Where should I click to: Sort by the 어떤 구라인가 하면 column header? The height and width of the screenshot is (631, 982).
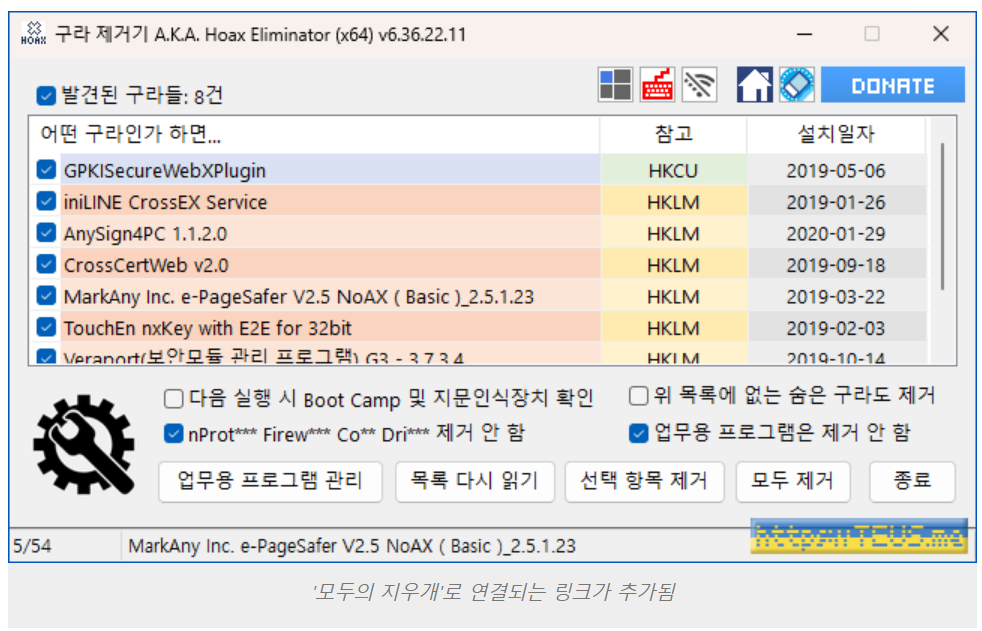[x=314, y=134]
